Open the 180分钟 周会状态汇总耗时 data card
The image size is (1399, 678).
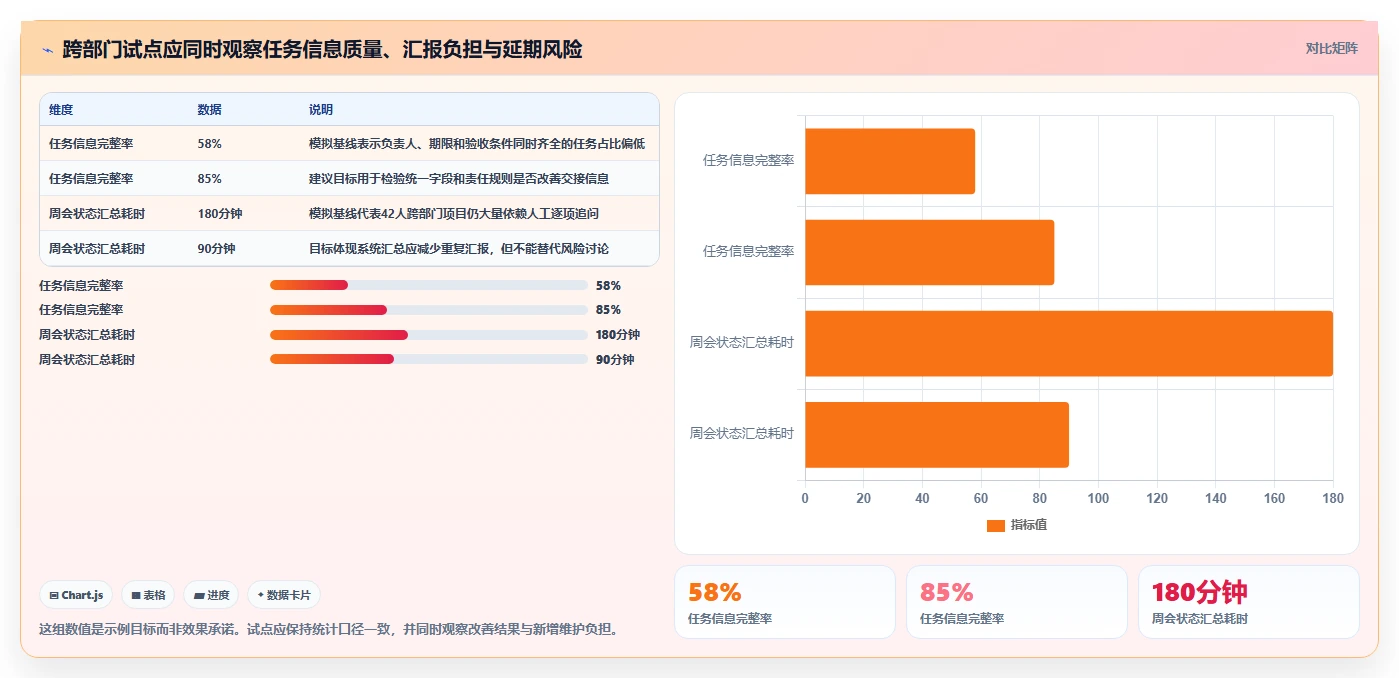[x=1249, y=602]
